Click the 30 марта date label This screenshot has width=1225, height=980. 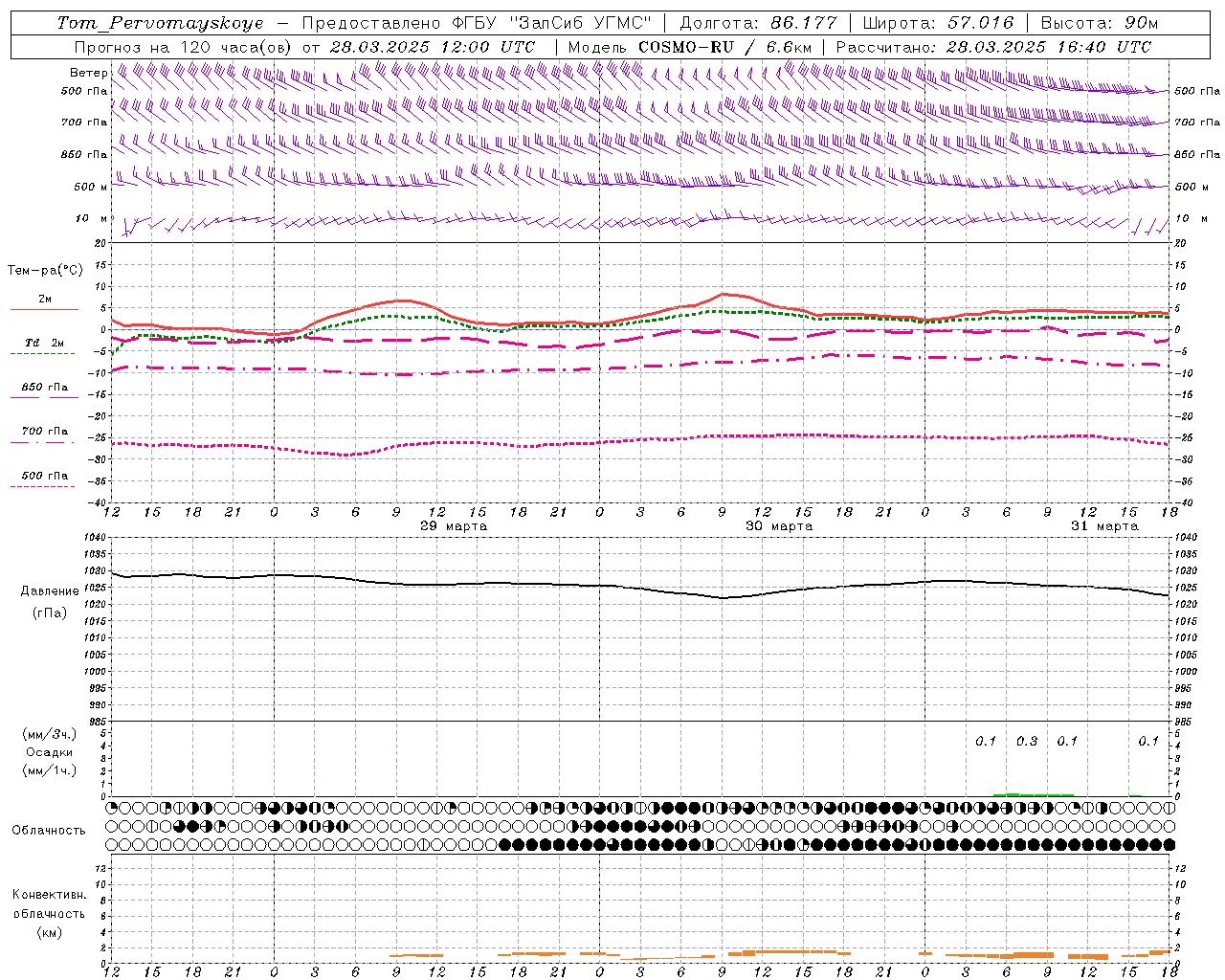click(779, 526)
